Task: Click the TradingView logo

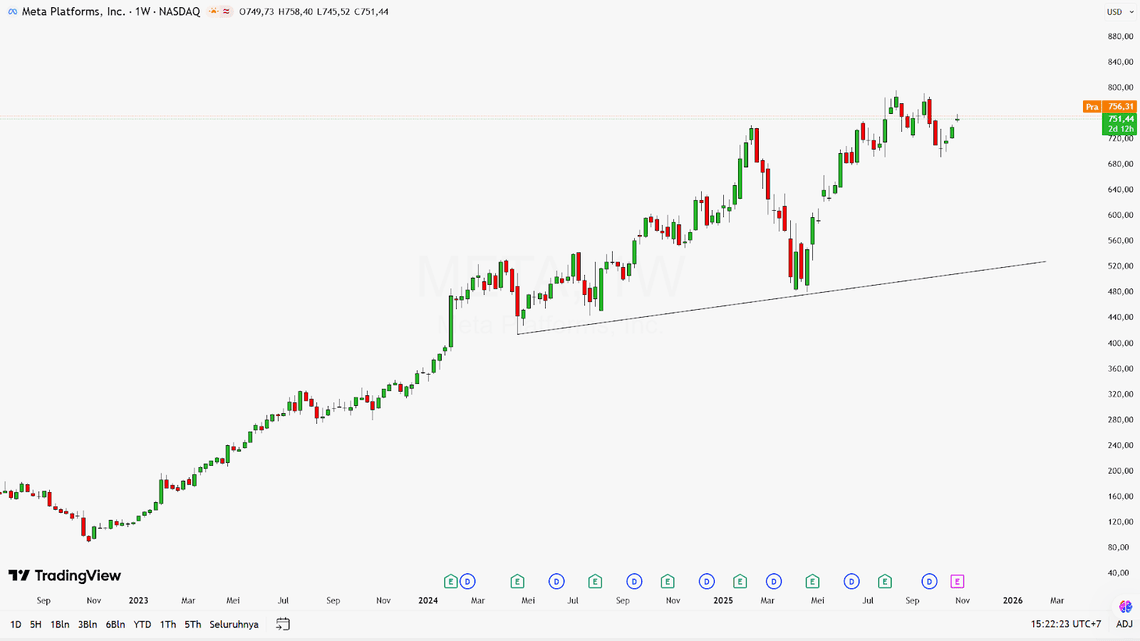Action: [x=65, y=576]
